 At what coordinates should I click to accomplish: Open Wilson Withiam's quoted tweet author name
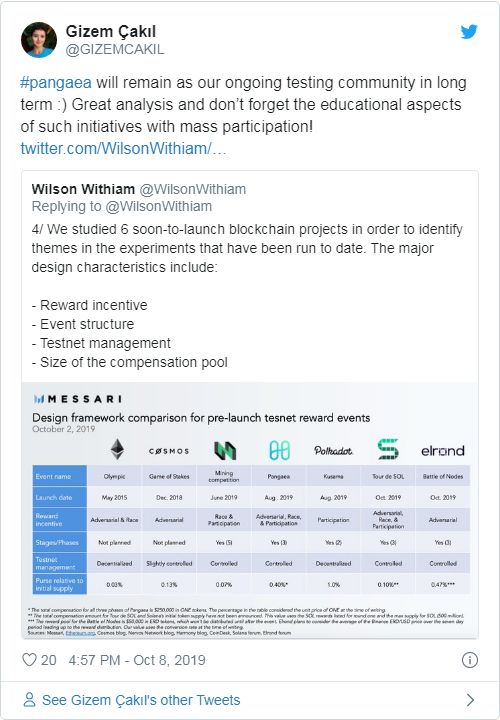pyautogui.click(x=83, y=189)
